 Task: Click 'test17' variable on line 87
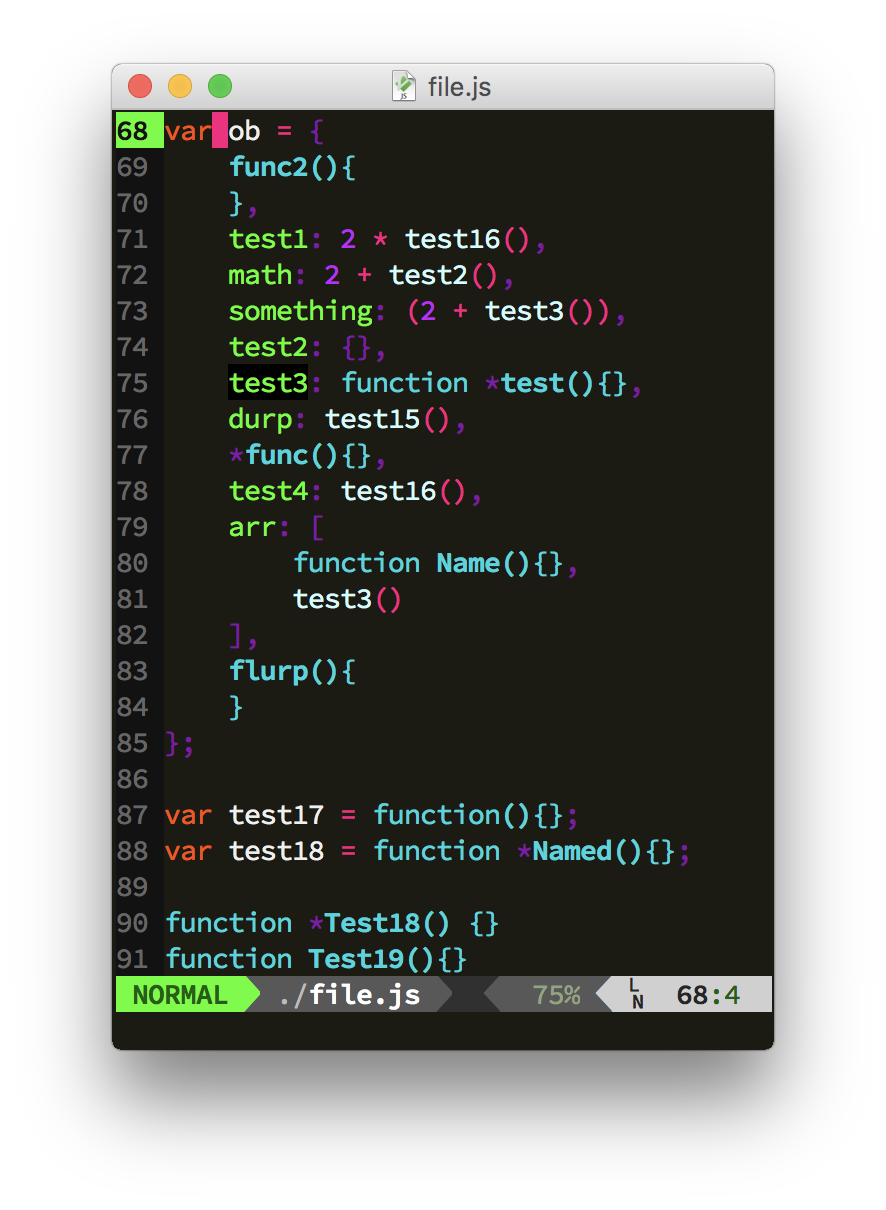point(277,815)
